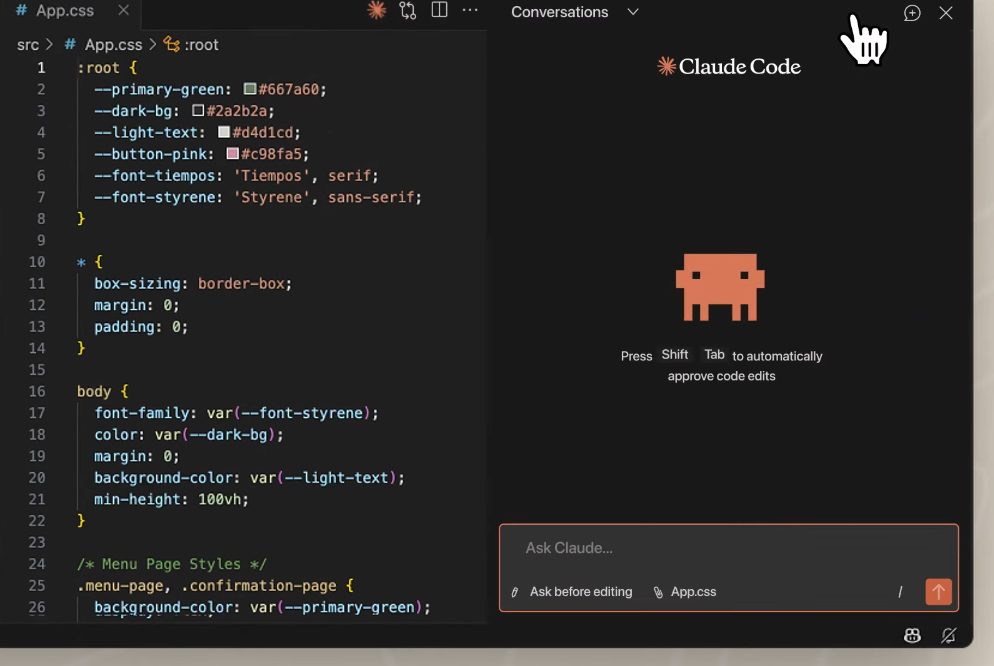This screenshot has height=666, width=994.
Task: Split the editor with the layout icon
Action: (x=439, y=10)
